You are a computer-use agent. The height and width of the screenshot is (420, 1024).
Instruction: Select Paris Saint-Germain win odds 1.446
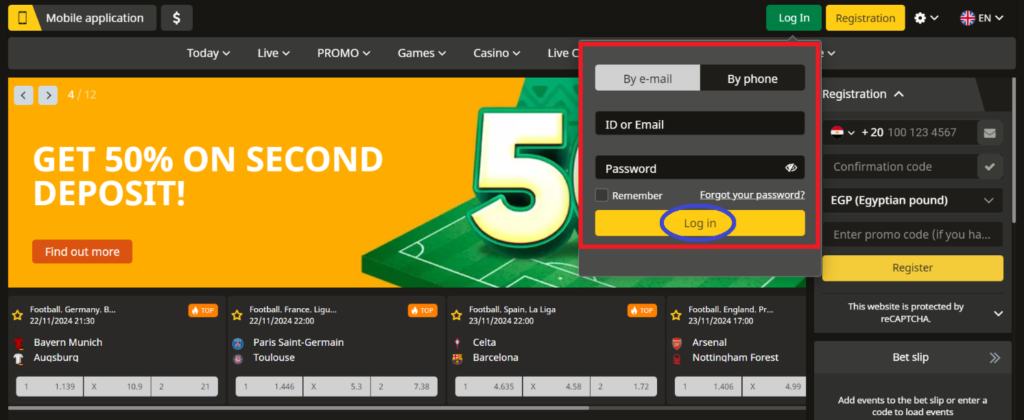click(268, 387)
